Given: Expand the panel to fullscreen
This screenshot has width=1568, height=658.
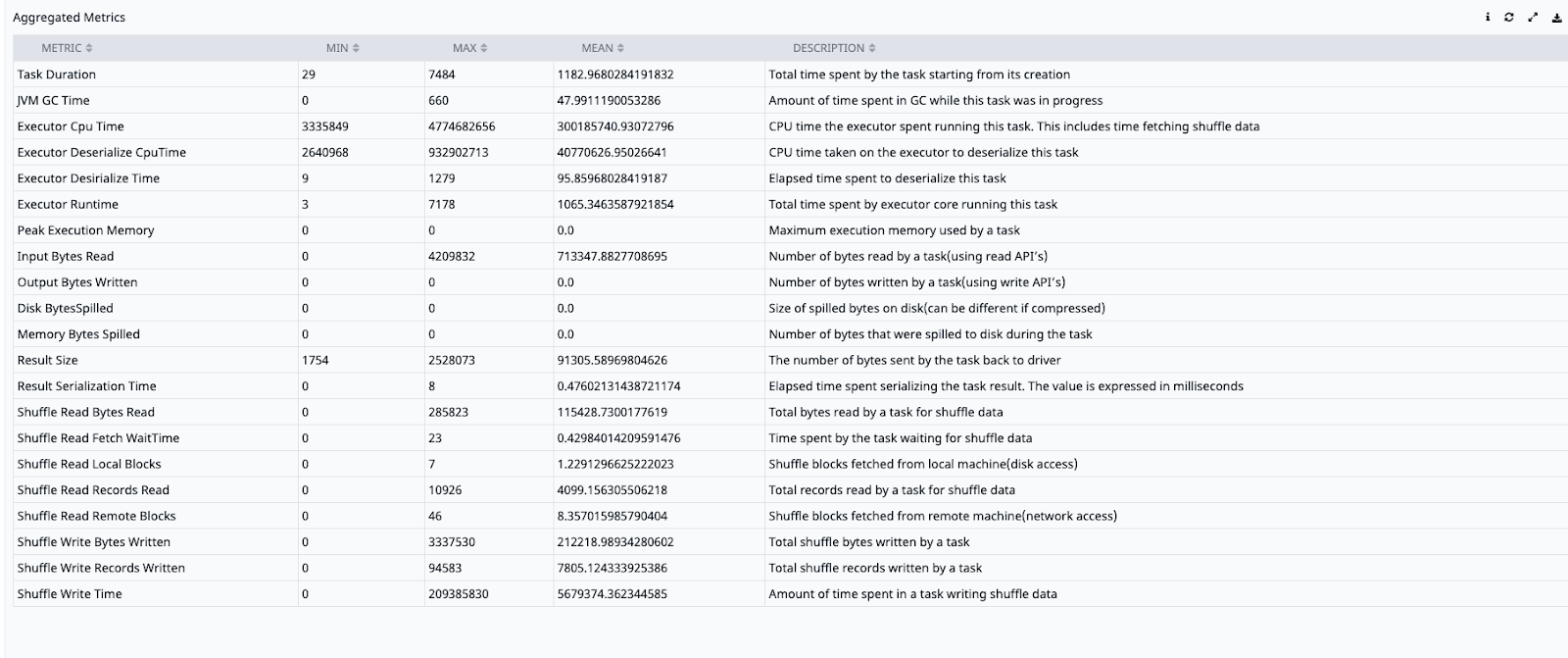Looking at the screenshot, I should pos(1533,18).
